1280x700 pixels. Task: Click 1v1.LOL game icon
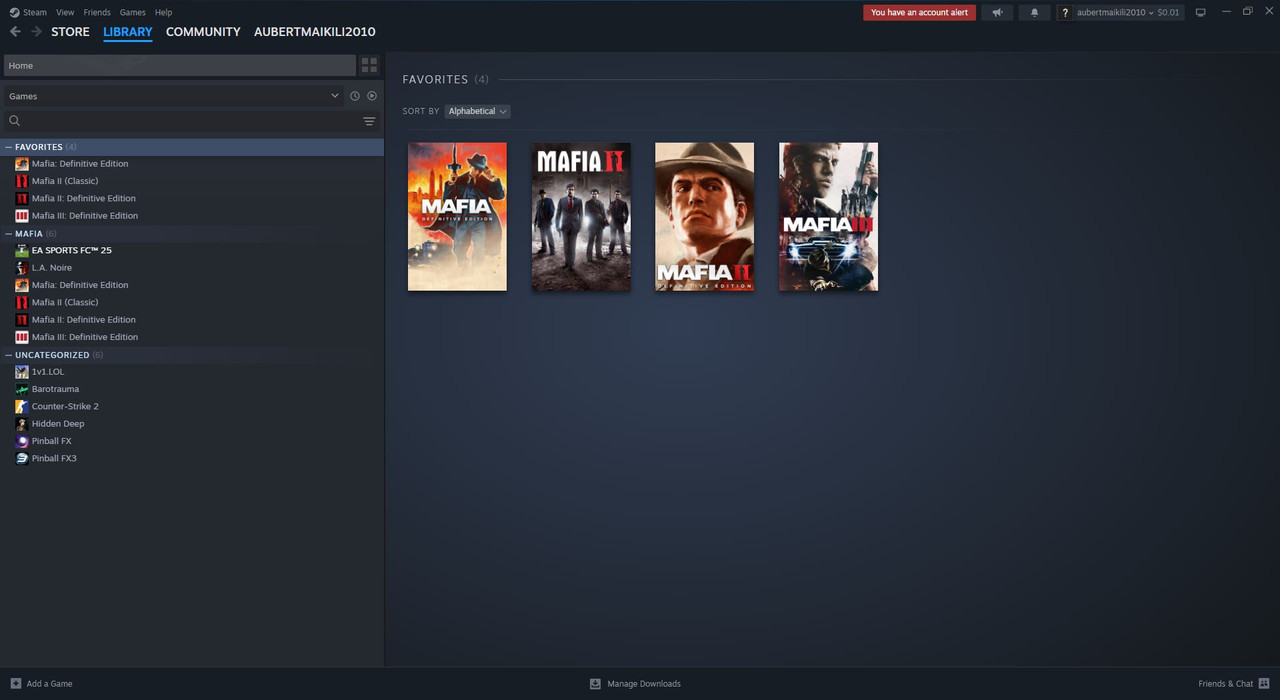pos(22,371)
